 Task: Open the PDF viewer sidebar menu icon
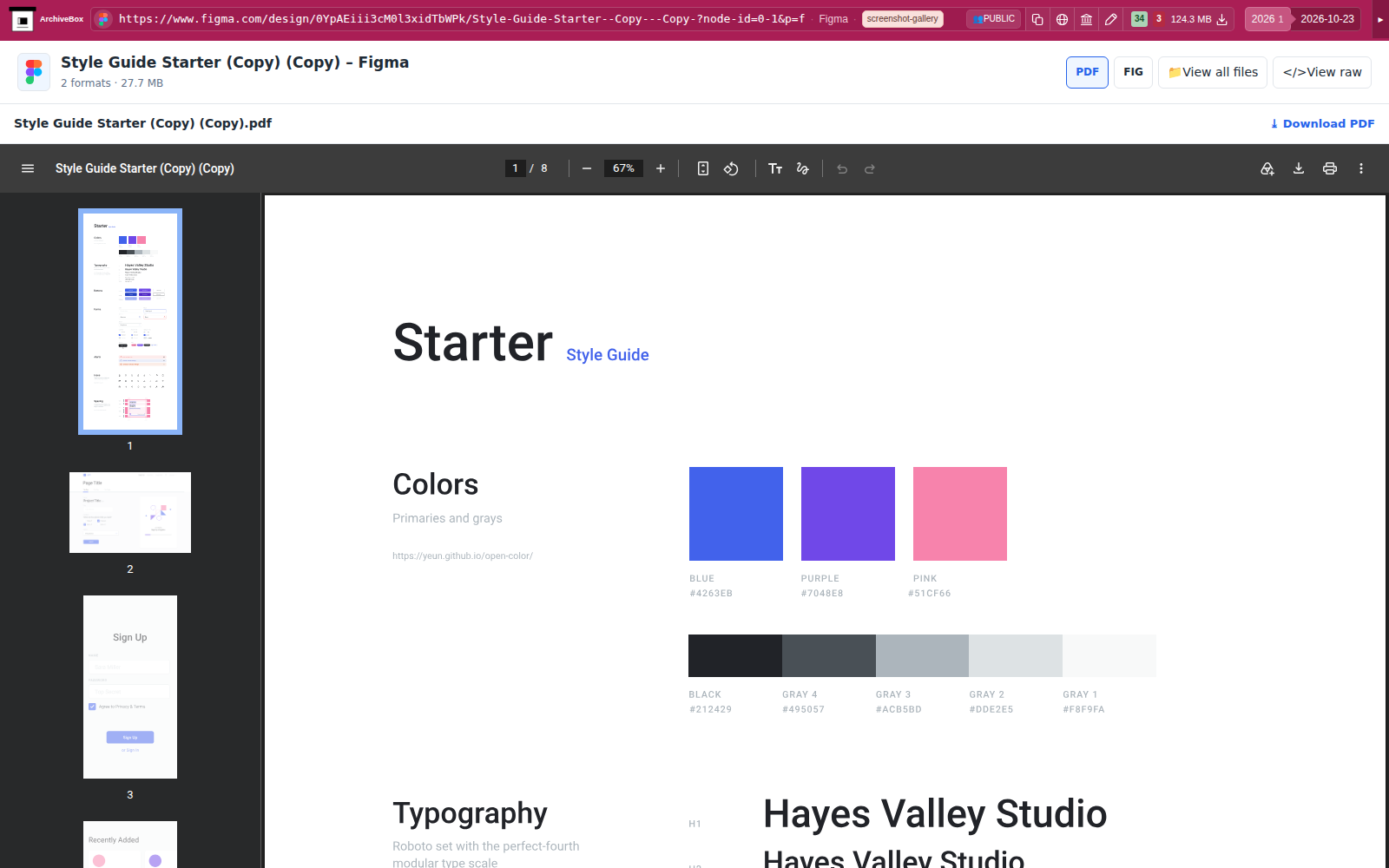click(28, 168)
